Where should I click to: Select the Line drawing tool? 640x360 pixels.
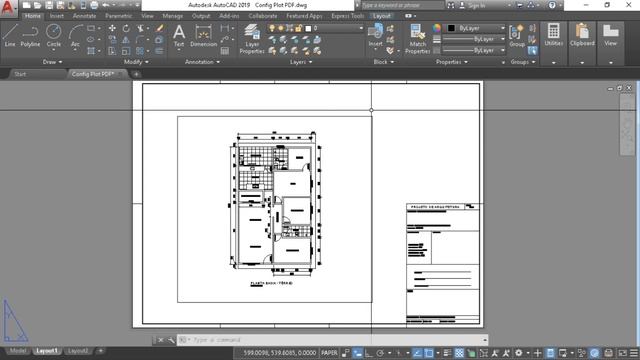click(10, 35)
